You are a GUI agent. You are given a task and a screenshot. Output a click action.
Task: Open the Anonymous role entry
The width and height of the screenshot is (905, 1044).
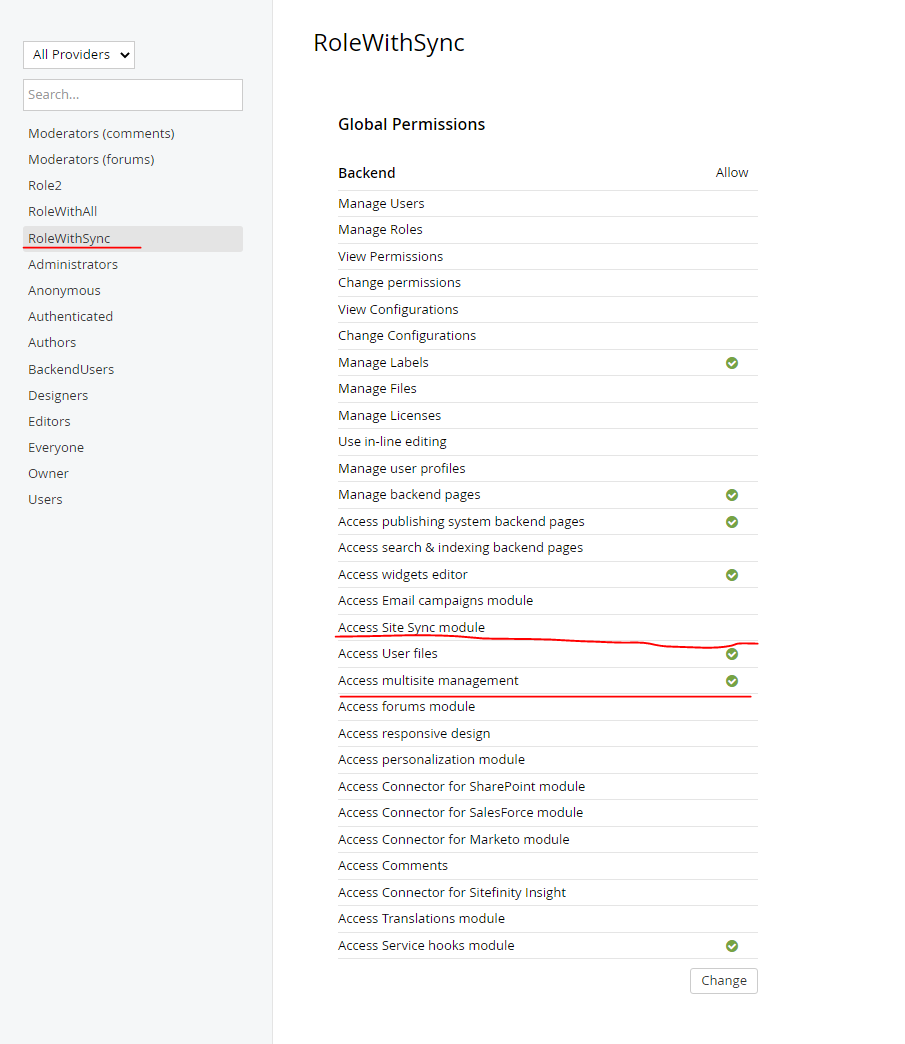[x=64, y=290]
